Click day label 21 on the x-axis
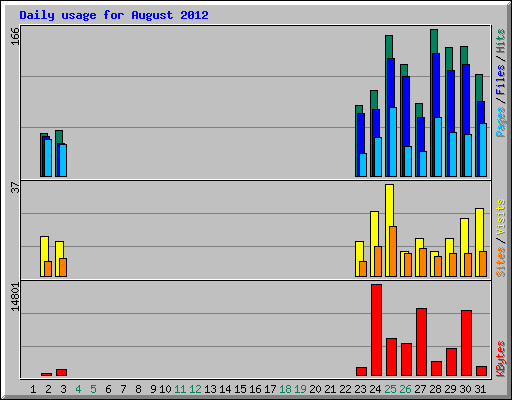This screenshot has width=512, height=400. coord(330,389)
